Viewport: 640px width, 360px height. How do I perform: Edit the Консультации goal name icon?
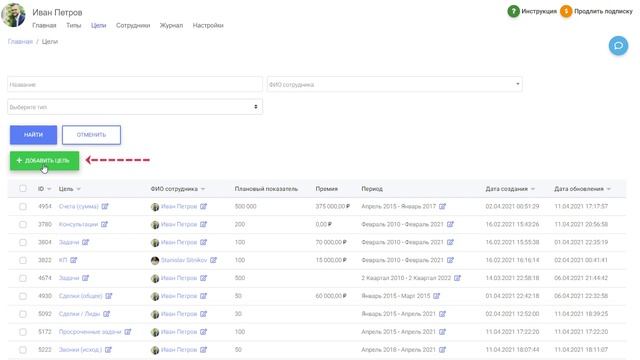point(104,224)
